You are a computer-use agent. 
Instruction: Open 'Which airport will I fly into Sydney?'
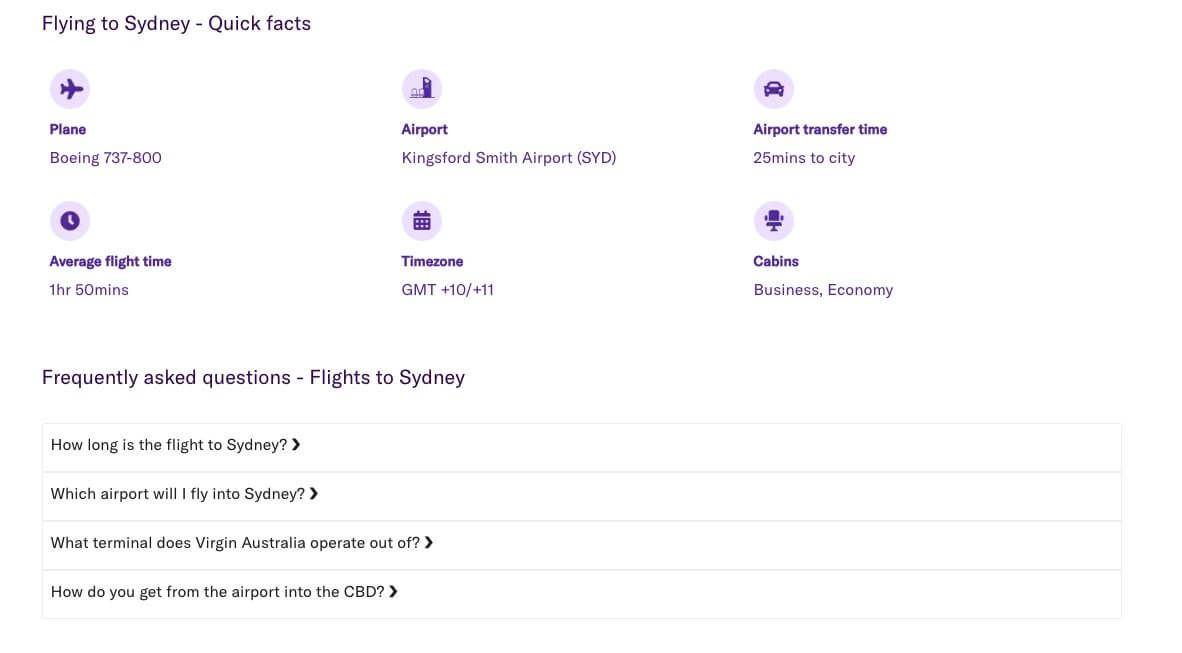177,494
